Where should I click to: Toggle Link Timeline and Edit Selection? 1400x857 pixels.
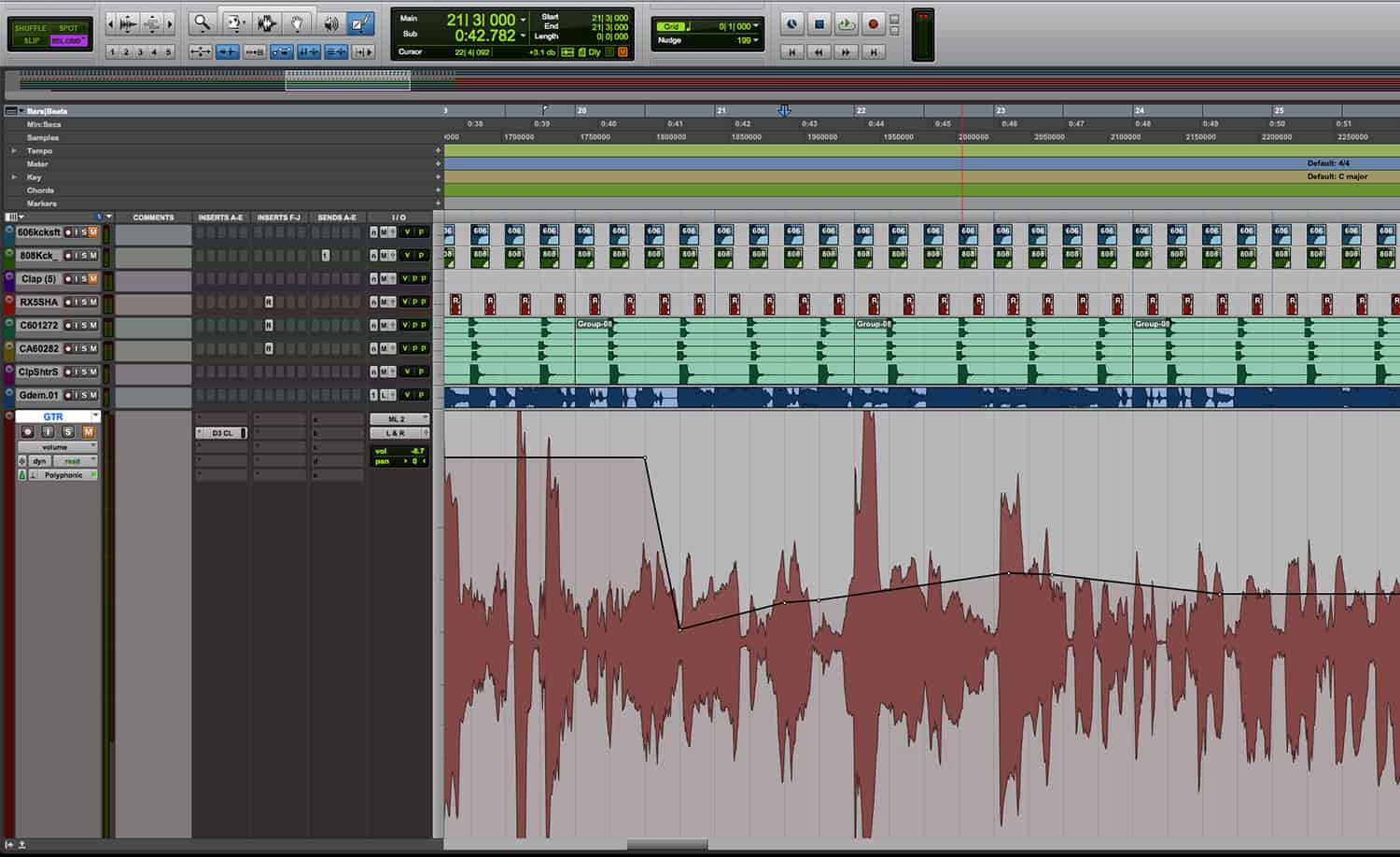tap(308, 52)
